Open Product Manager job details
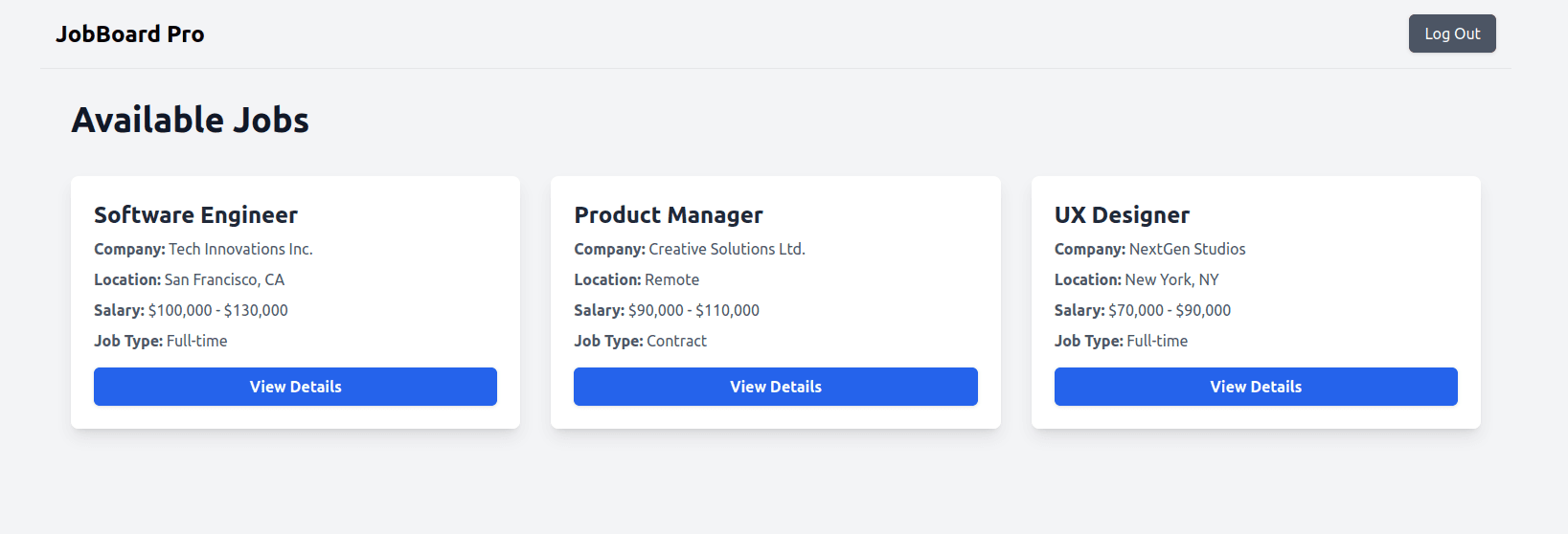1568x534 pixels. (x=775, y=387)
